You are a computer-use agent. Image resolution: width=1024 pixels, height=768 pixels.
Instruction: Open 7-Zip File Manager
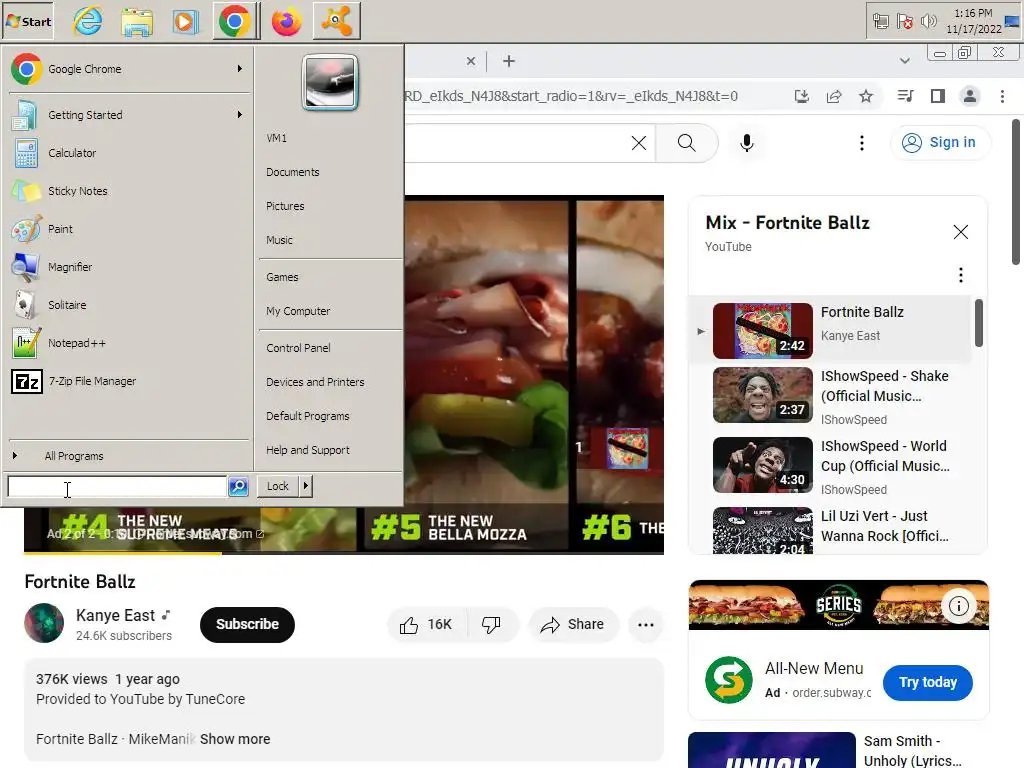[x=127, y=381]
